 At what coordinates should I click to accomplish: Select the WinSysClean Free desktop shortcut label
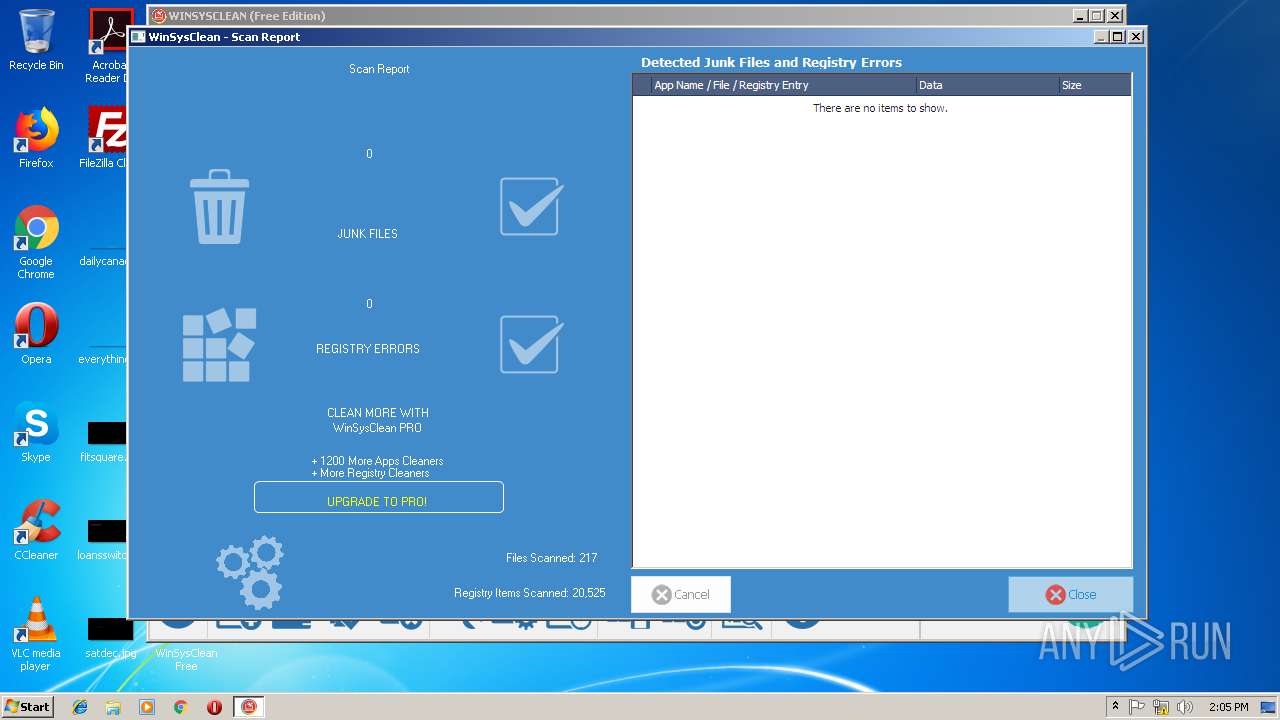click(186, 659)
